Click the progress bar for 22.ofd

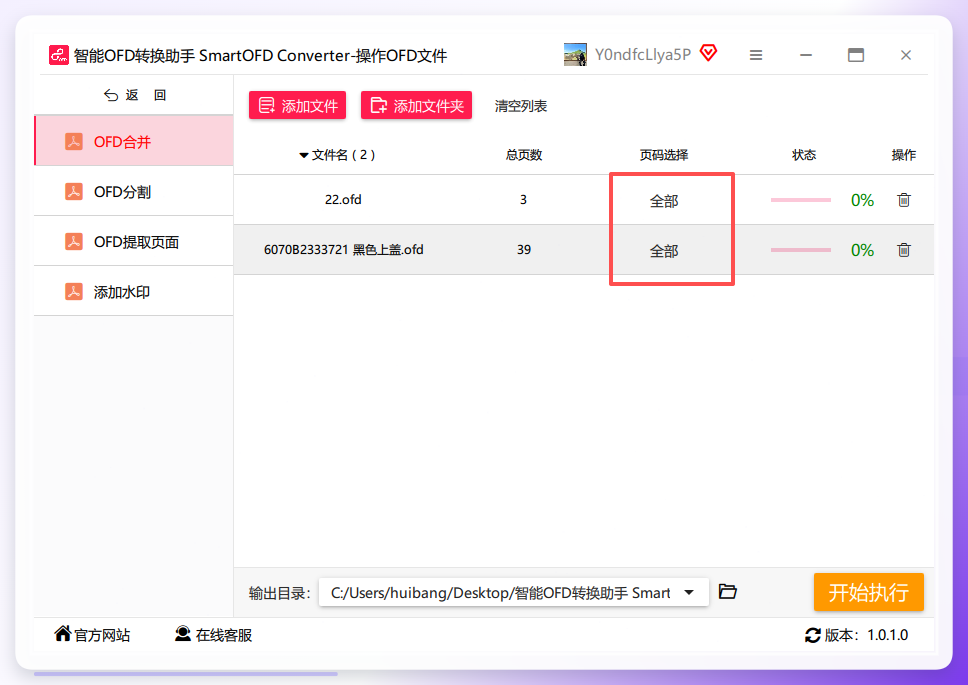click(801, 200)
